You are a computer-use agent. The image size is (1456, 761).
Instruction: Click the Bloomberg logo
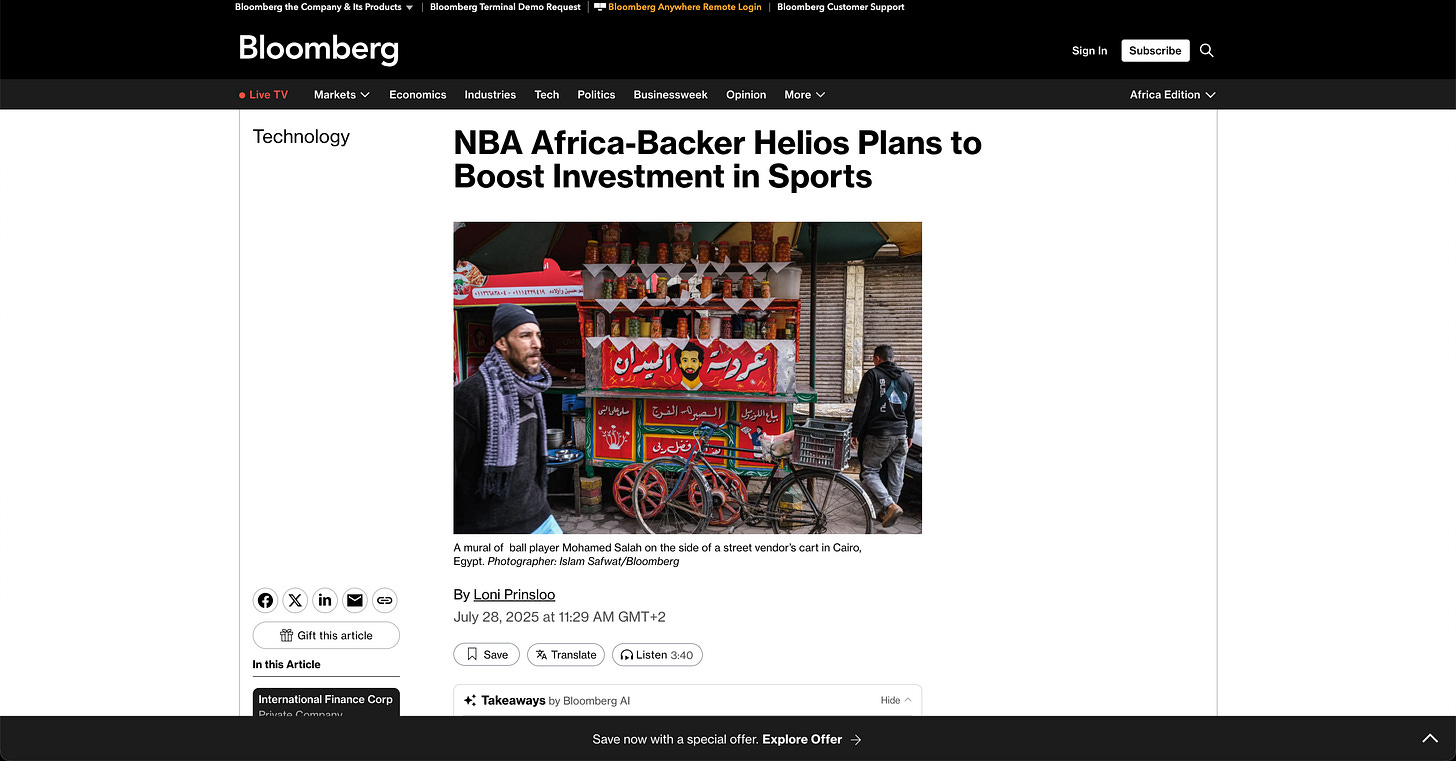pyautogui.click(x=318, y=50)
